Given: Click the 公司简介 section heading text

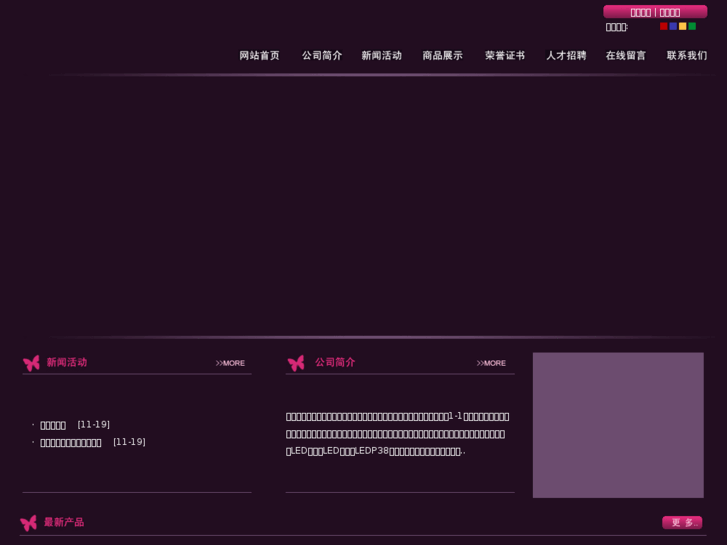Looking at the screenshot, I should click(335, 362).
